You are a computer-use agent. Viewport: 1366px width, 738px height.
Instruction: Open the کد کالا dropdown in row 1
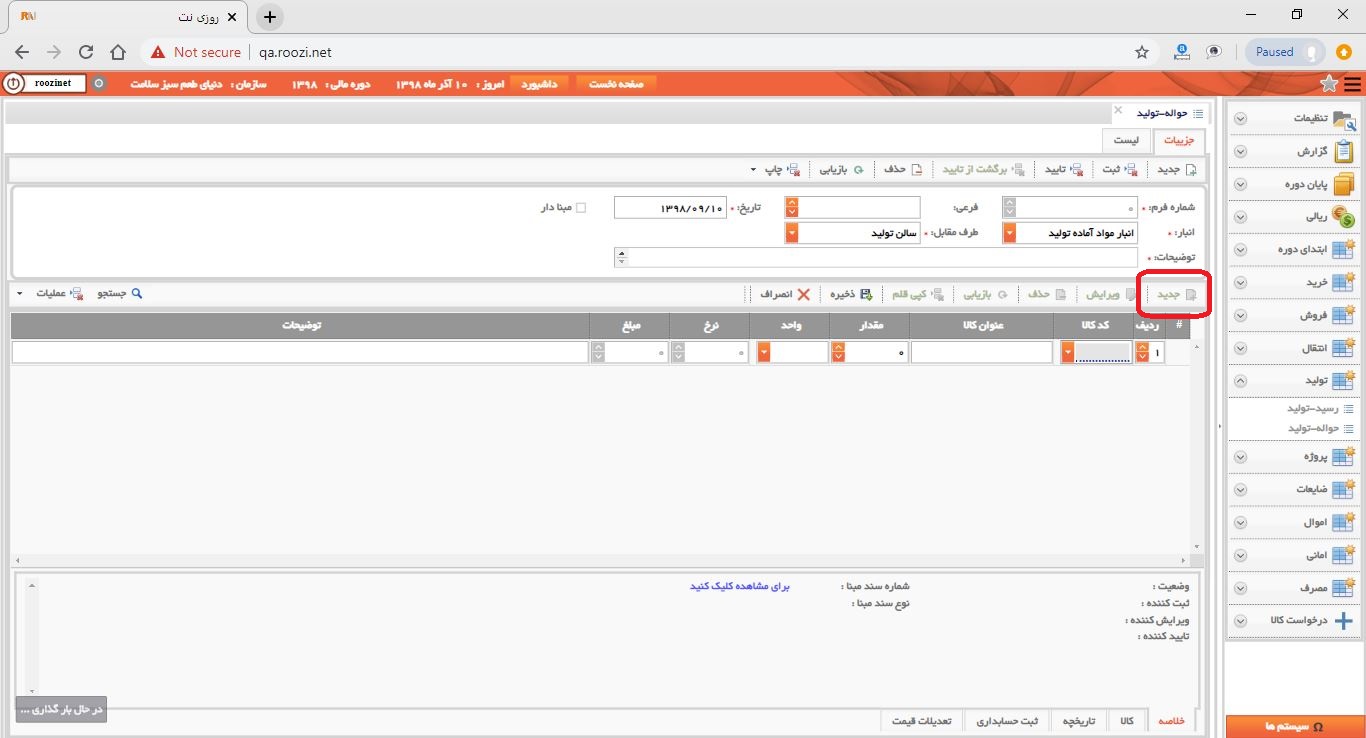1067,352
